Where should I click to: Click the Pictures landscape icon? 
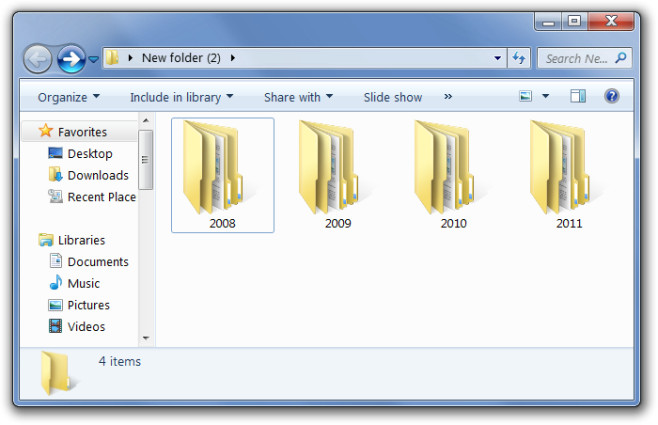[x=55, y=305]
